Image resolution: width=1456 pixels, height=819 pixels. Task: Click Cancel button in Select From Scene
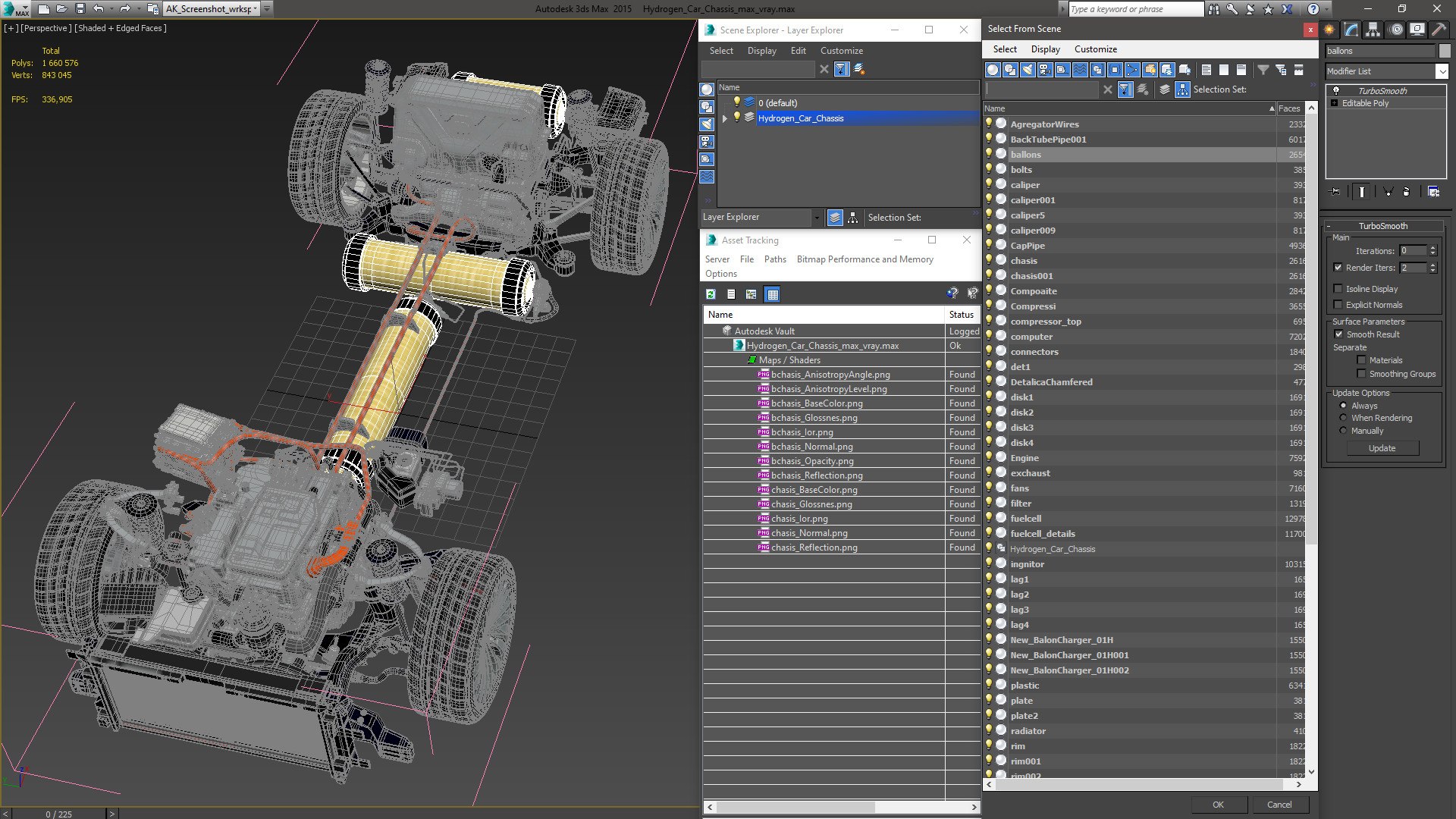[1279, 805]
